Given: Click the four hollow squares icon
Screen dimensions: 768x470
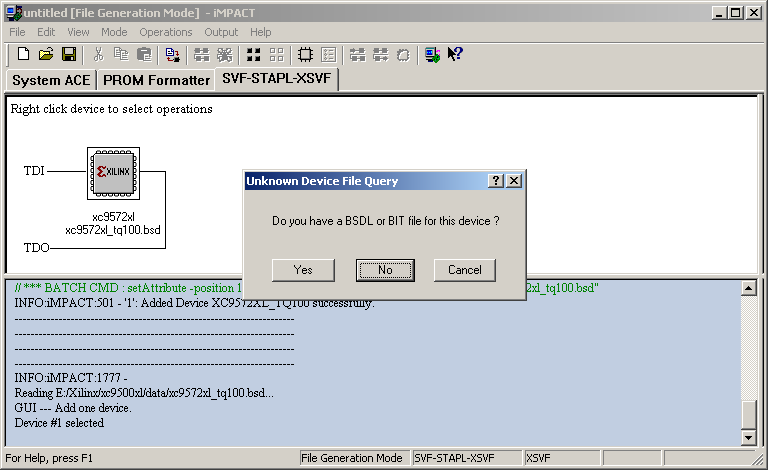Looking at the screenshot, I should [x=276, y=54].
